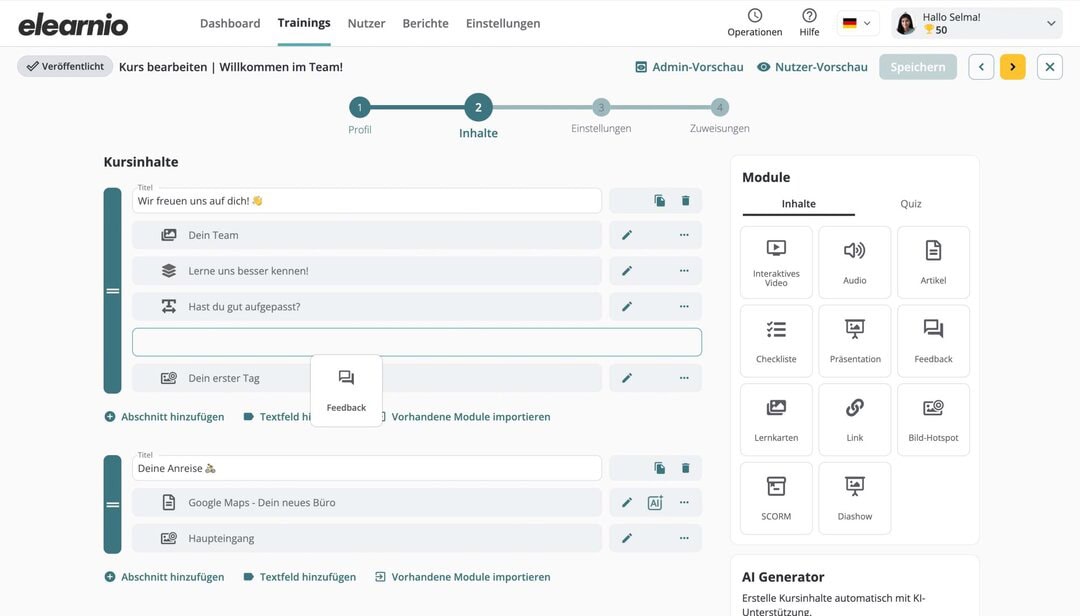Add a Präsentation module
Viewport: 1080px width, 616px height.
point(855,341)
